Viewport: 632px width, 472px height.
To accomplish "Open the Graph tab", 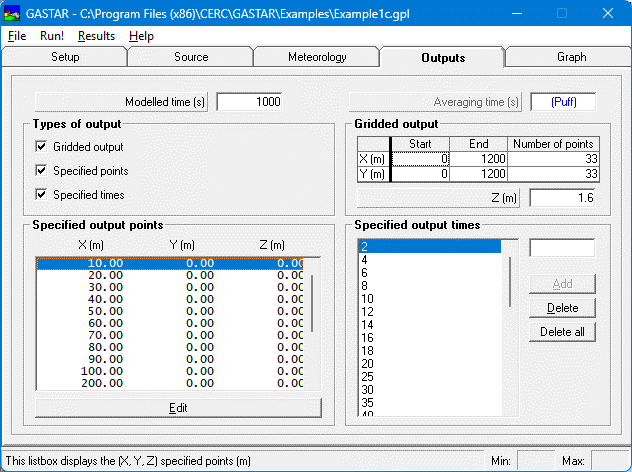I will (571, 57).
